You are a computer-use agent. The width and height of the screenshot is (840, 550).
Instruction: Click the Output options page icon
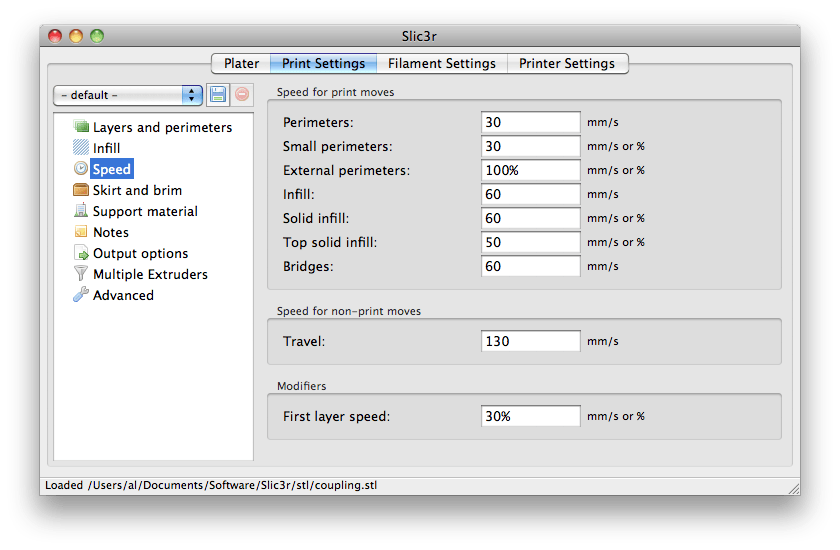click(81, 252)
